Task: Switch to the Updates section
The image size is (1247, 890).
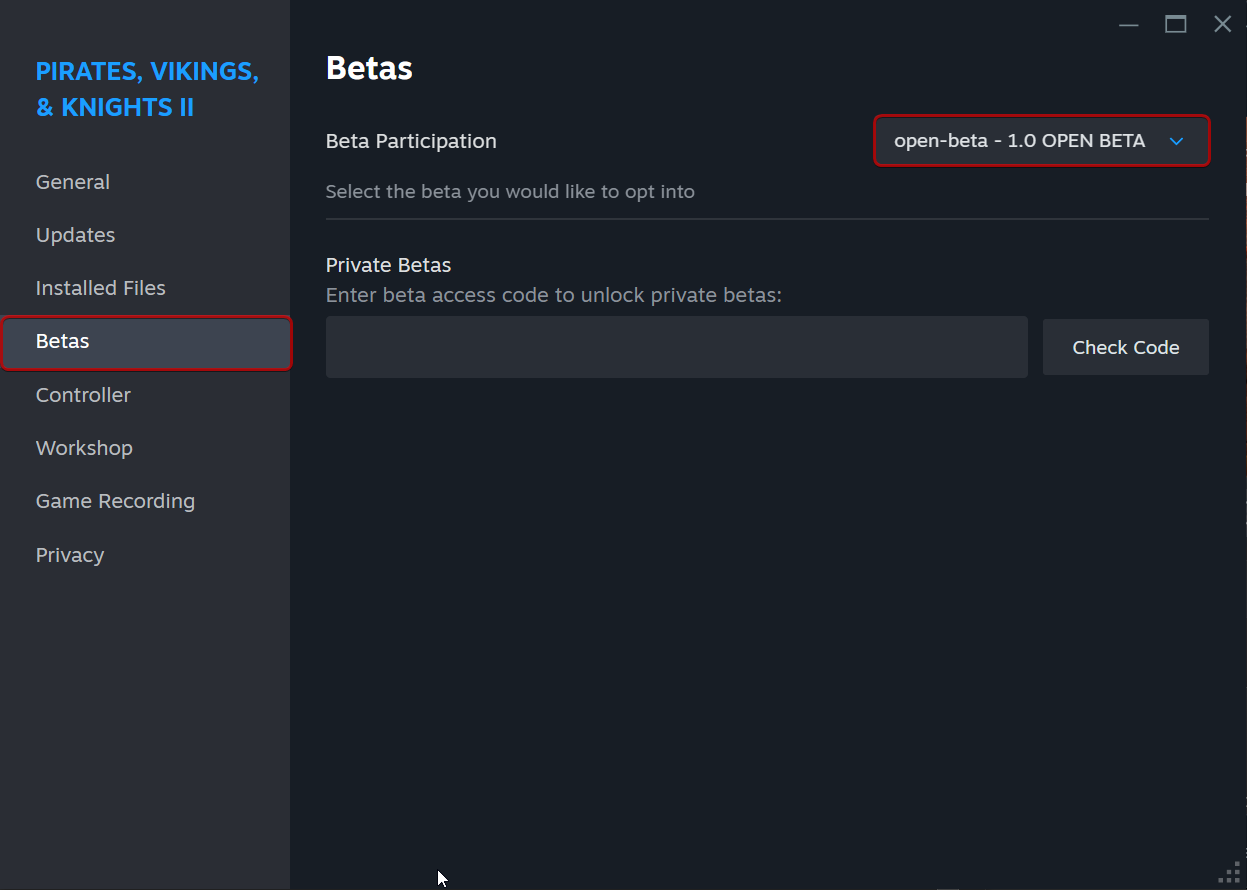Action: point(75,235)
